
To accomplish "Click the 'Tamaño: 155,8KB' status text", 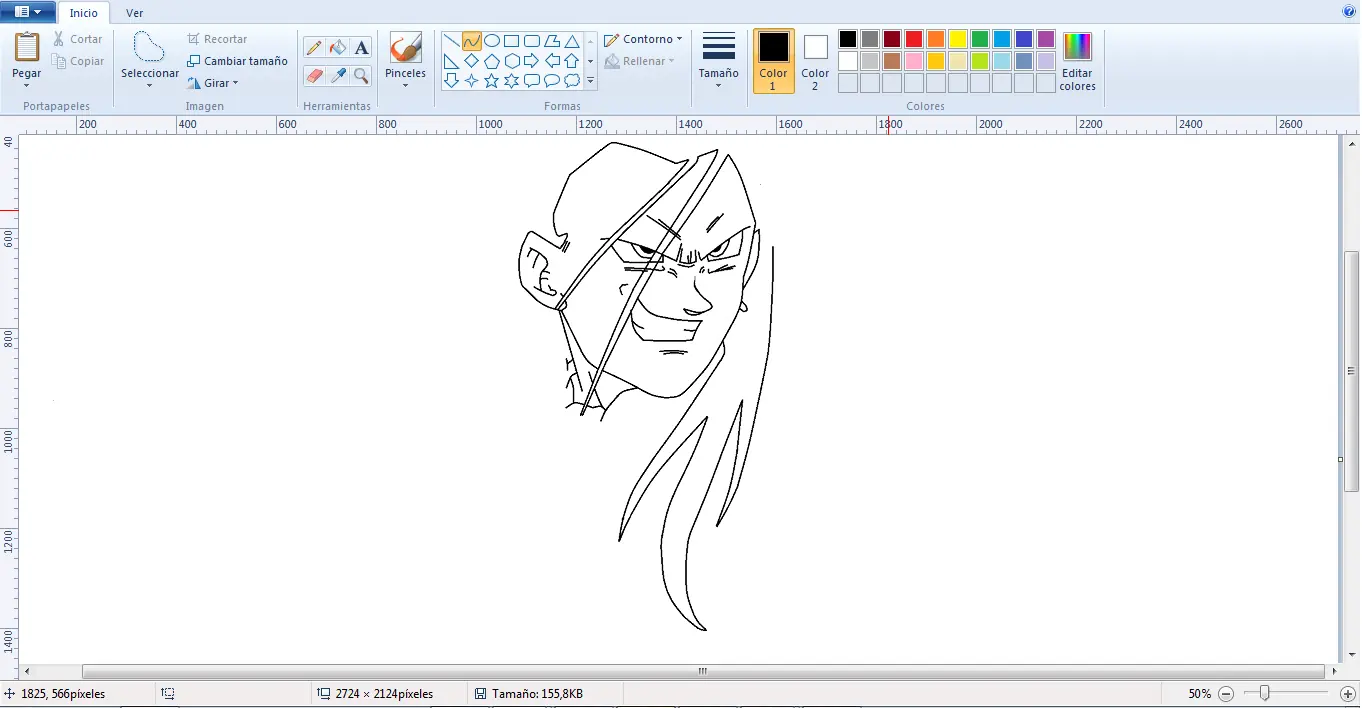I will pyautogui.click(x=537, y=693).
